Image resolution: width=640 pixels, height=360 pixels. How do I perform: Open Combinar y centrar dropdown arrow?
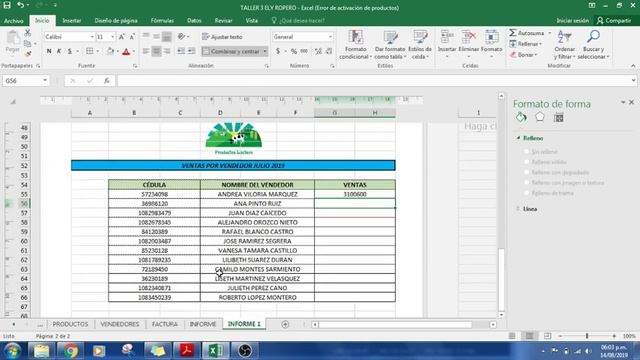pos(265,51)
